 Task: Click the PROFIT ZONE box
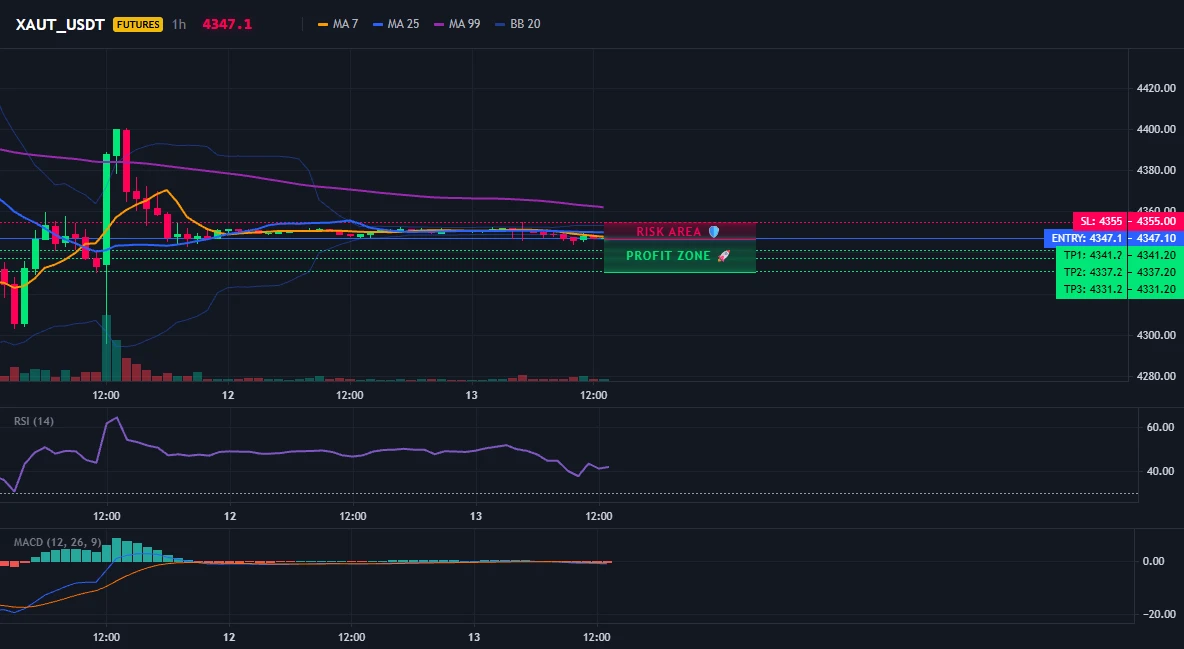click(x=680, y=256)
